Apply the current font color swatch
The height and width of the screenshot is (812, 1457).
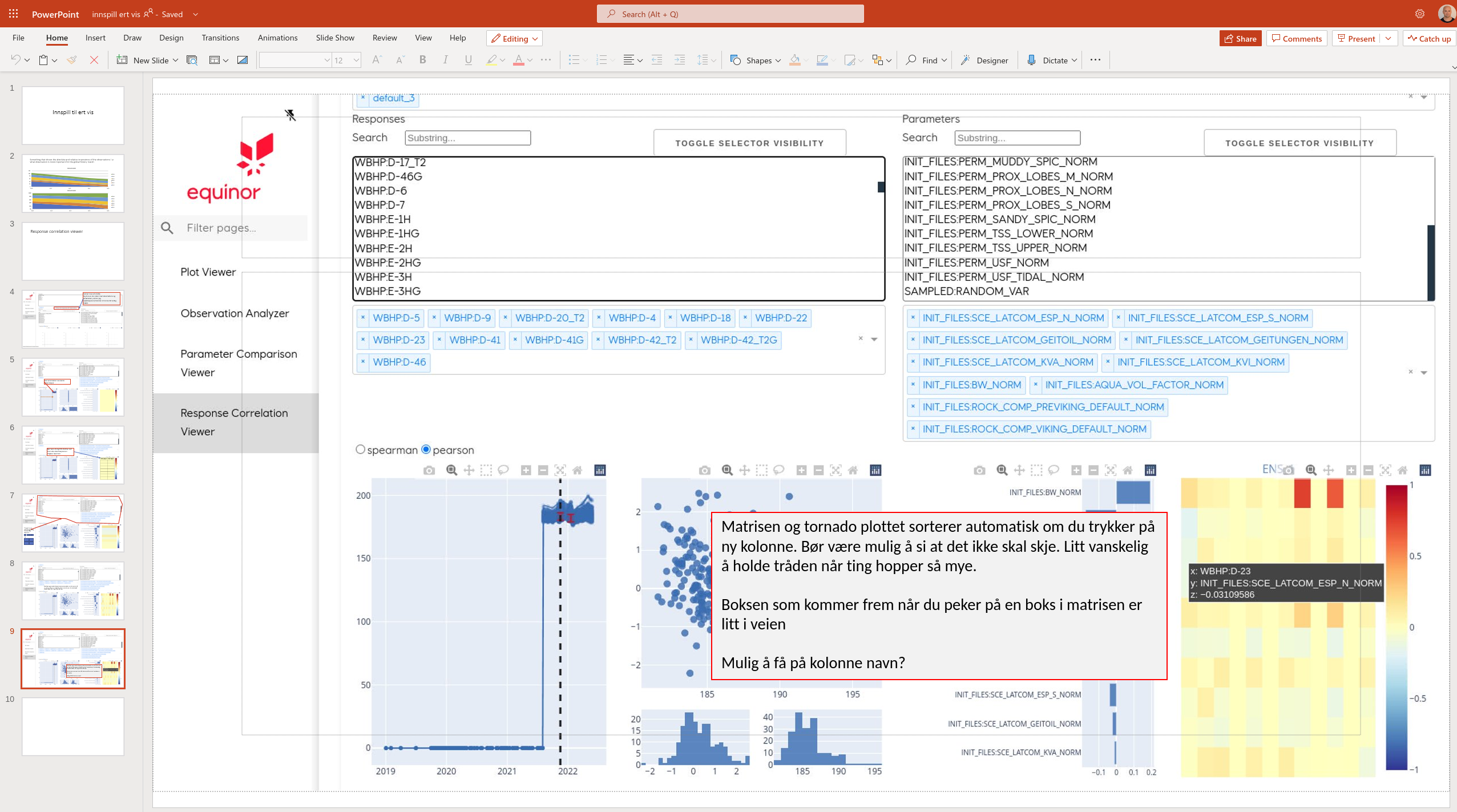tap(519, 60)
